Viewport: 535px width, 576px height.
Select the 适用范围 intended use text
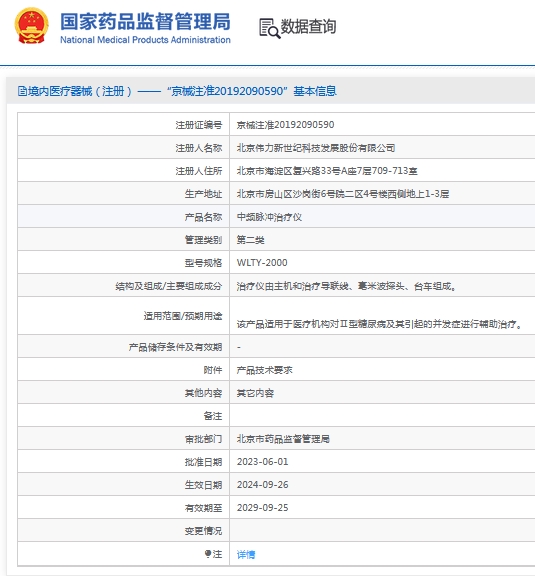tap(379, 324)
